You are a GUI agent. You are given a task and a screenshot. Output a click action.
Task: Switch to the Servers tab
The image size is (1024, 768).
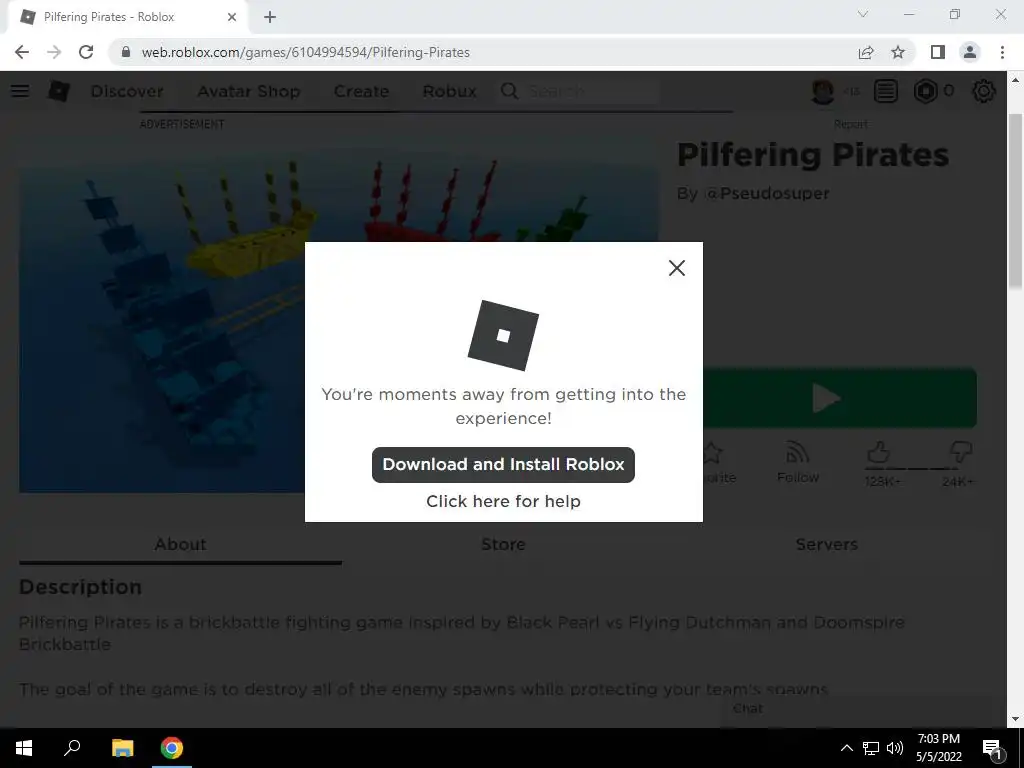coord(826,545)
